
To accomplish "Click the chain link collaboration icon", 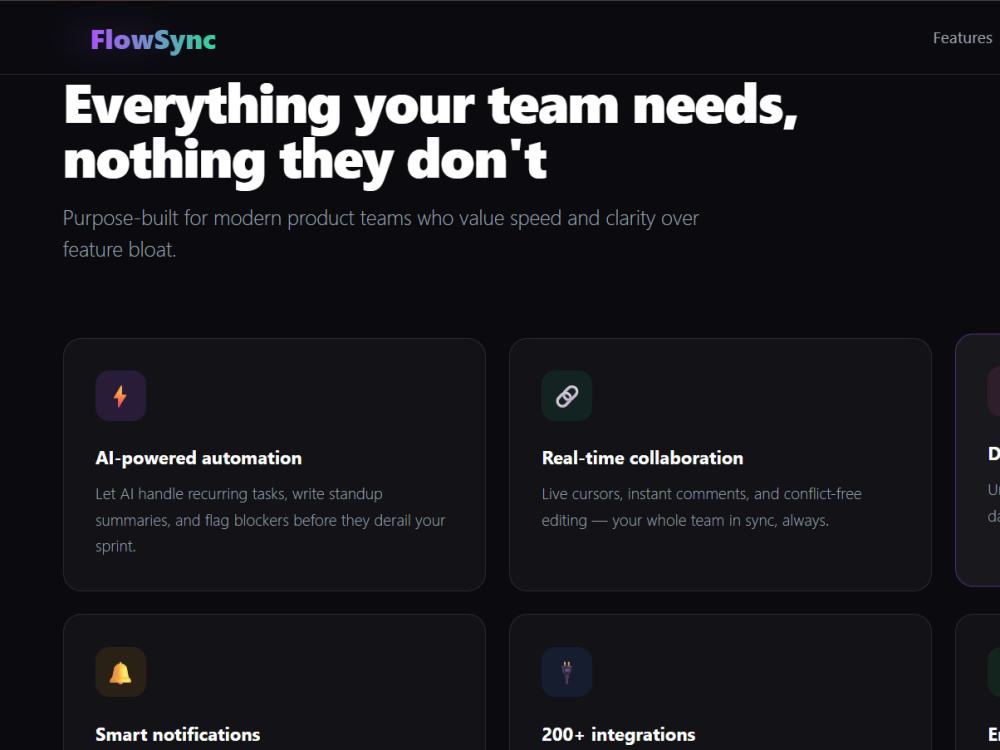I will pyautogui.click(x=567, y=396).
